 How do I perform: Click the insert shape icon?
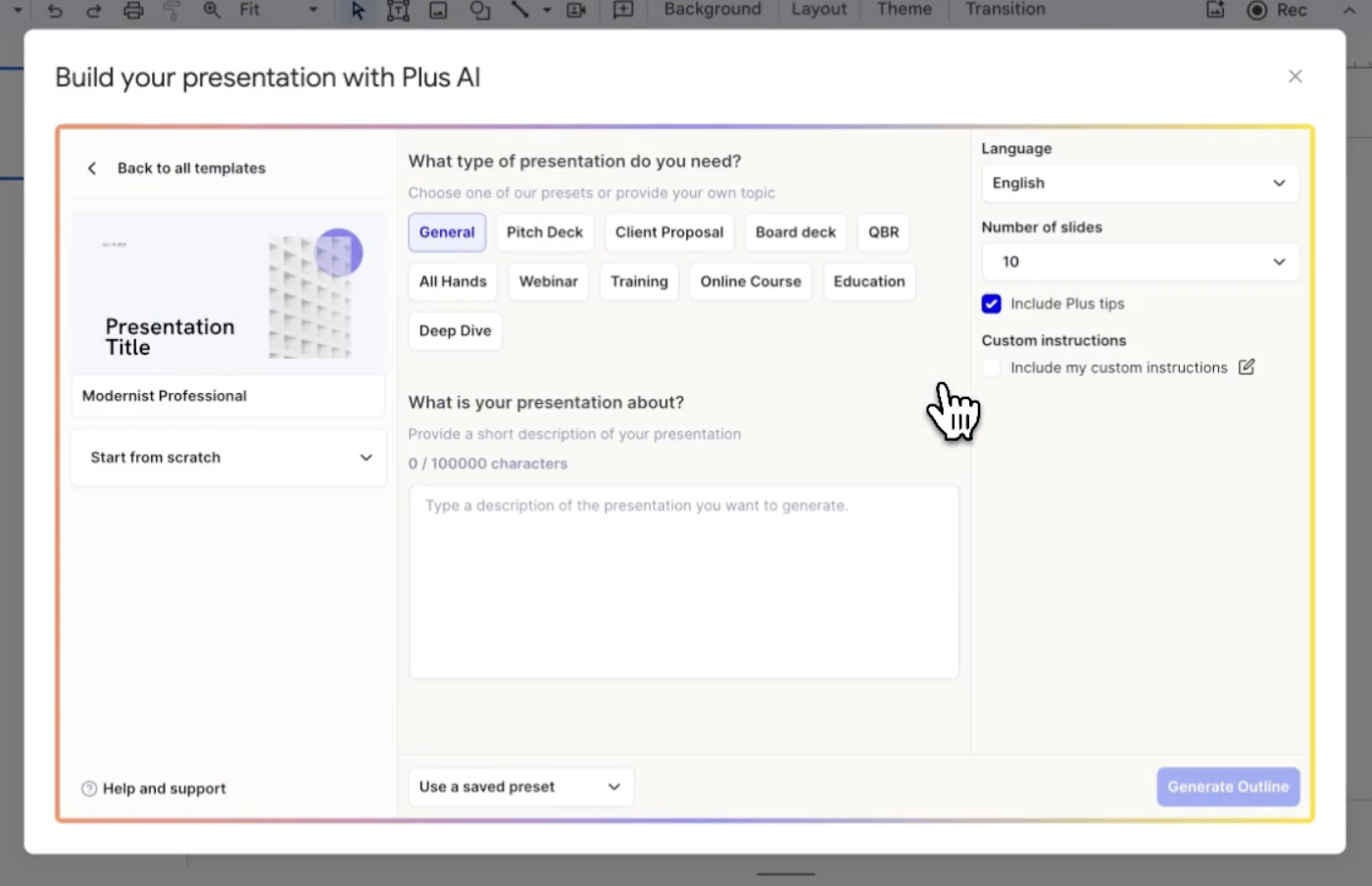pos(479,11)
